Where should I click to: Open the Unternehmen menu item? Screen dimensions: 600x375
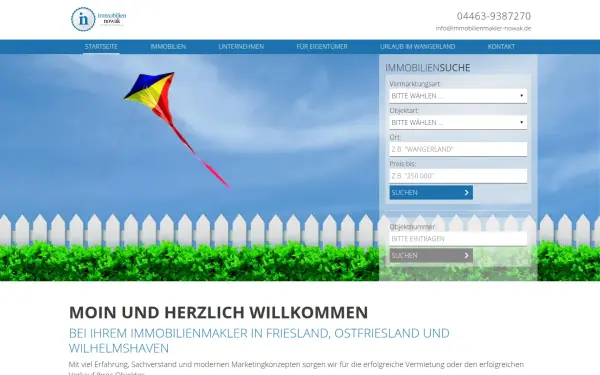(241, 47)
